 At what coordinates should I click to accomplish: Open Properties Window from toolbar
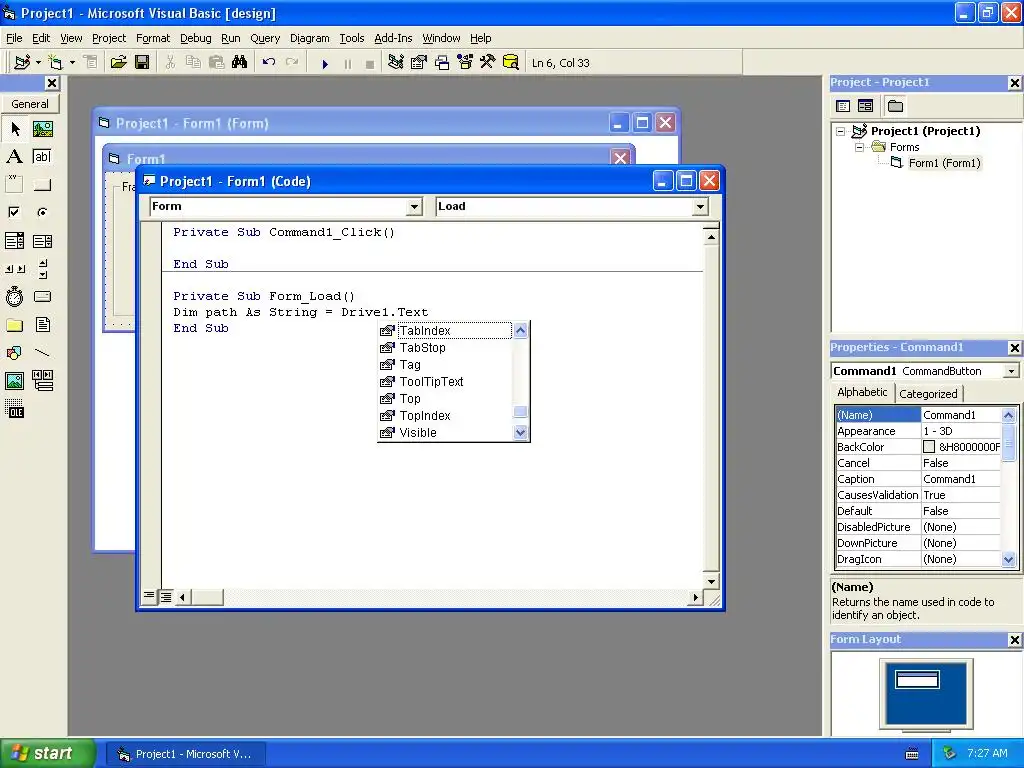click(x=419, y=63)
